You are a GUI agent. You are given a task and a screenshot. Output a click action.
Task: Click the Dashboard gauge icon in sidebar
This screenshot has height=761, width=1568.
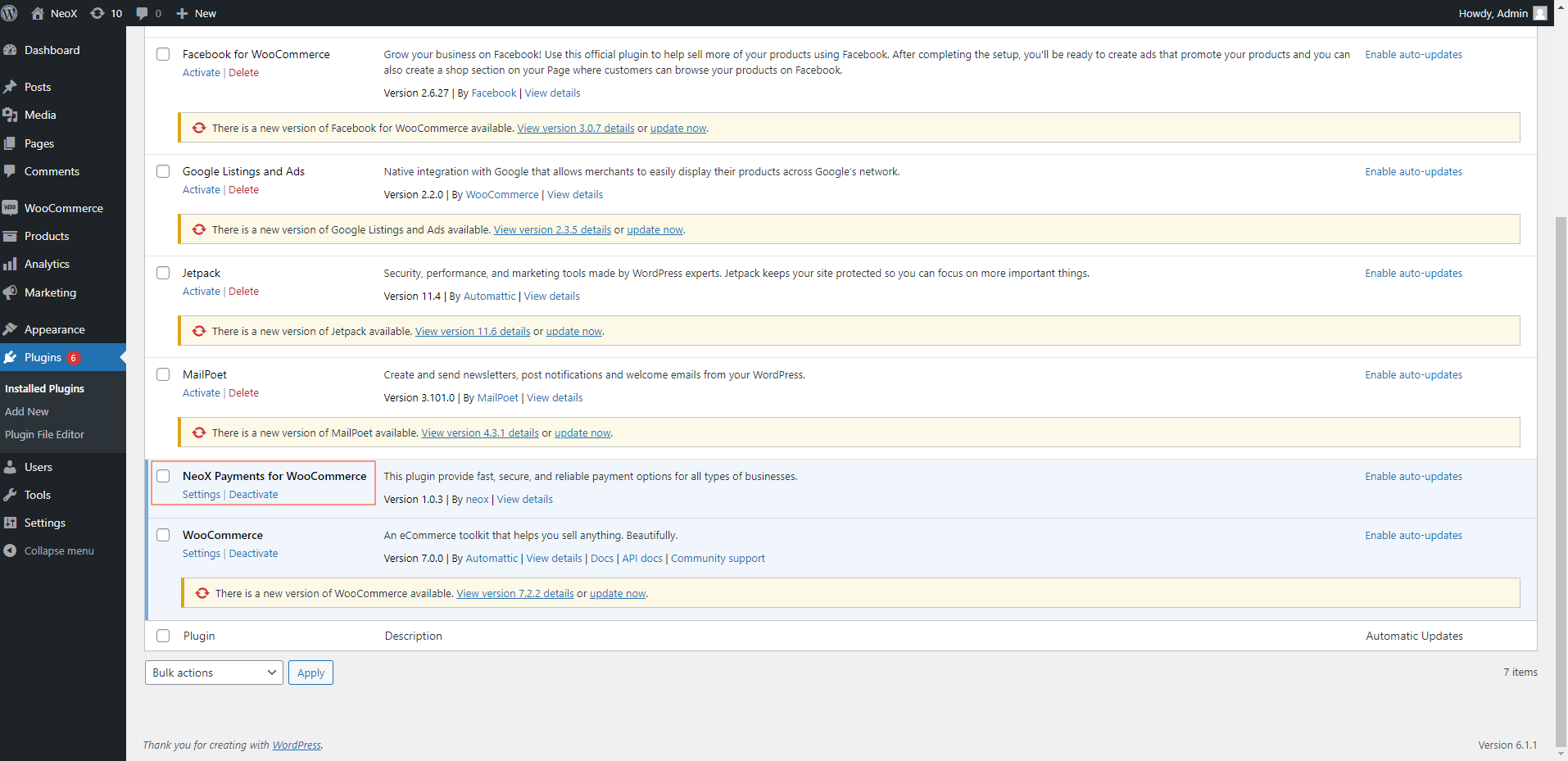11,50
